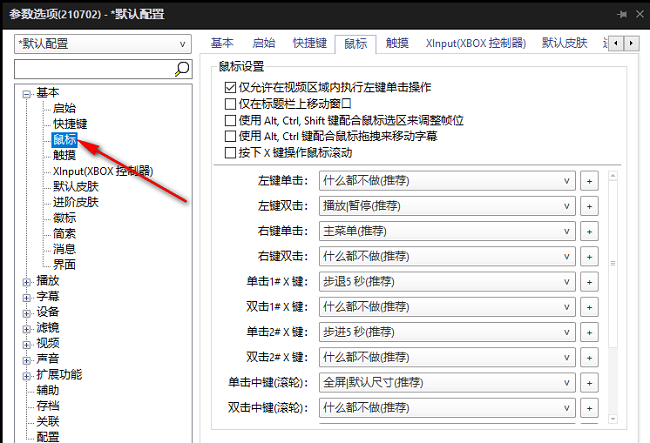Open 单击中键(滚轮) action dropdown

point(447,383)
